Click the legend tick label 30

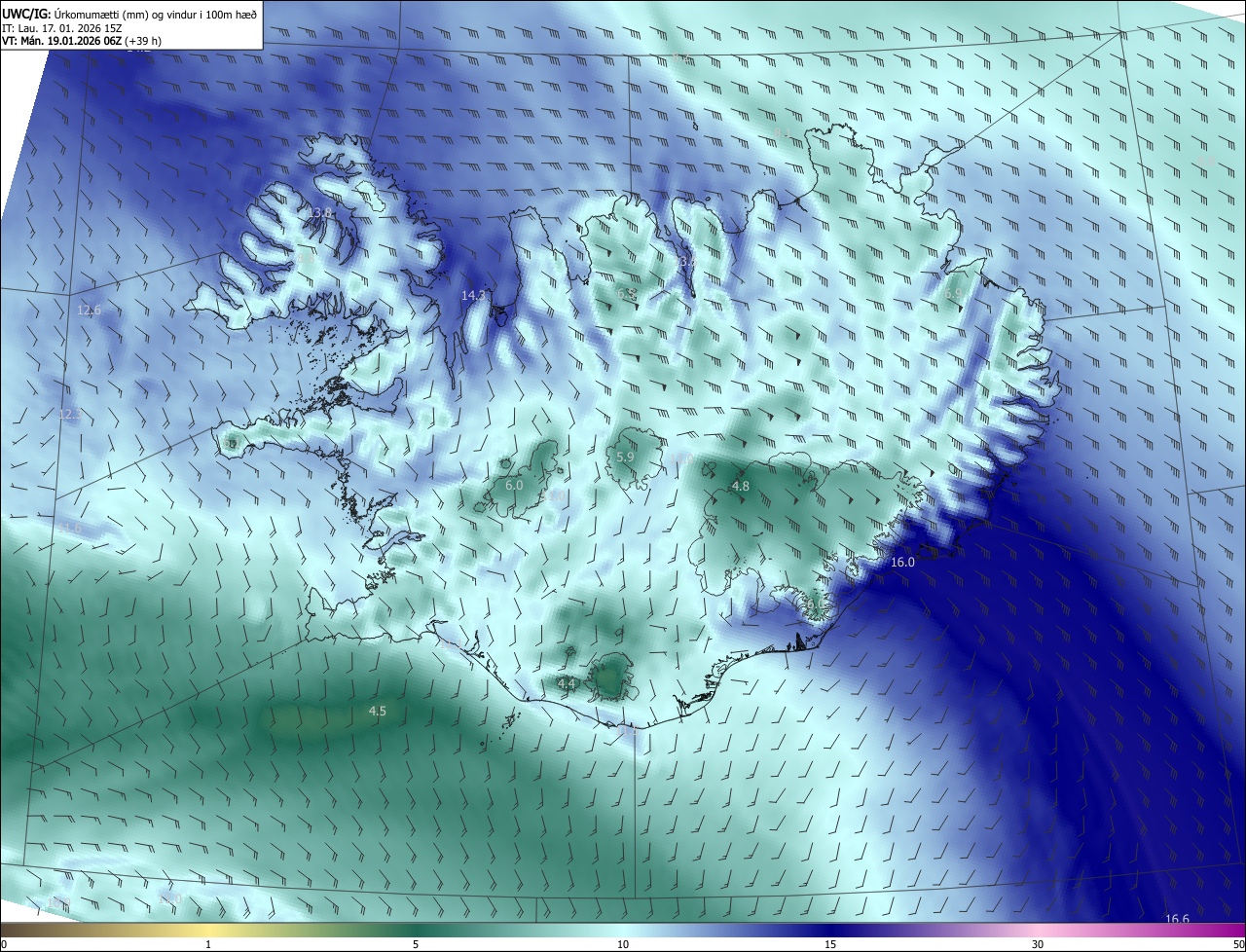(1038, 944)
